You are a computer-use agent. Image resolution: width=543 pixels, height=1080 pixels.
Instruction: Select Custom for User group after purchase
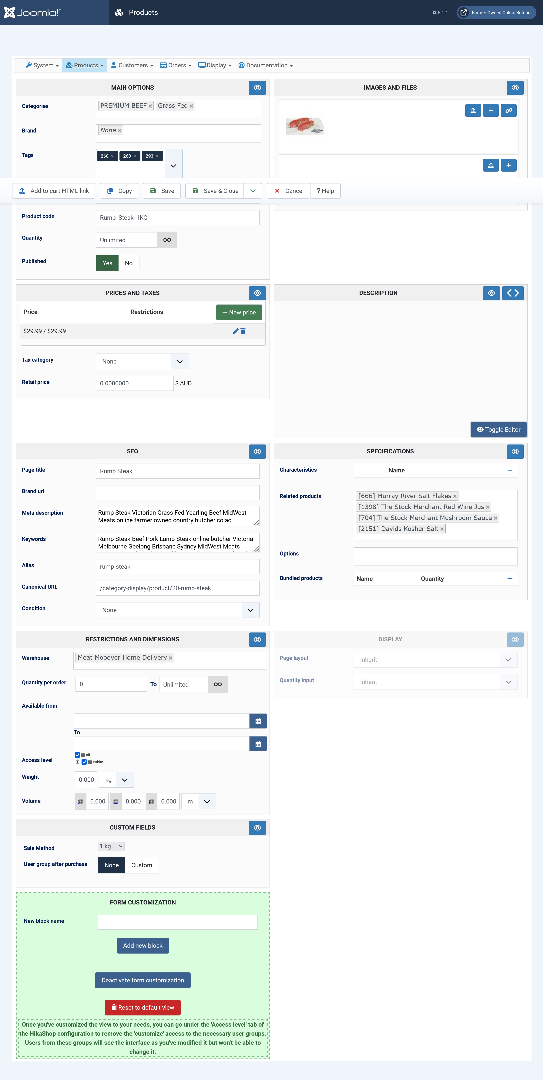(141, 865)
